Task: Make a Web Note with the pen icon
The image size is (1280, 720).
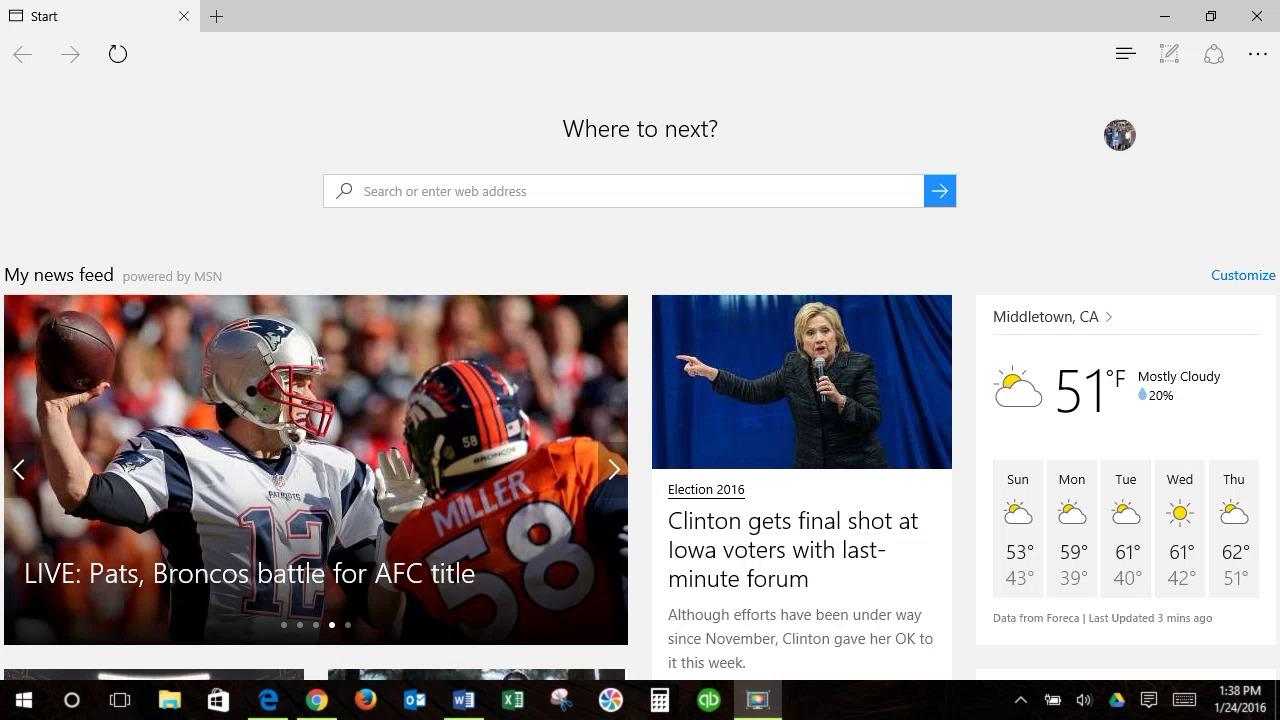Action: click(1169, 54)
